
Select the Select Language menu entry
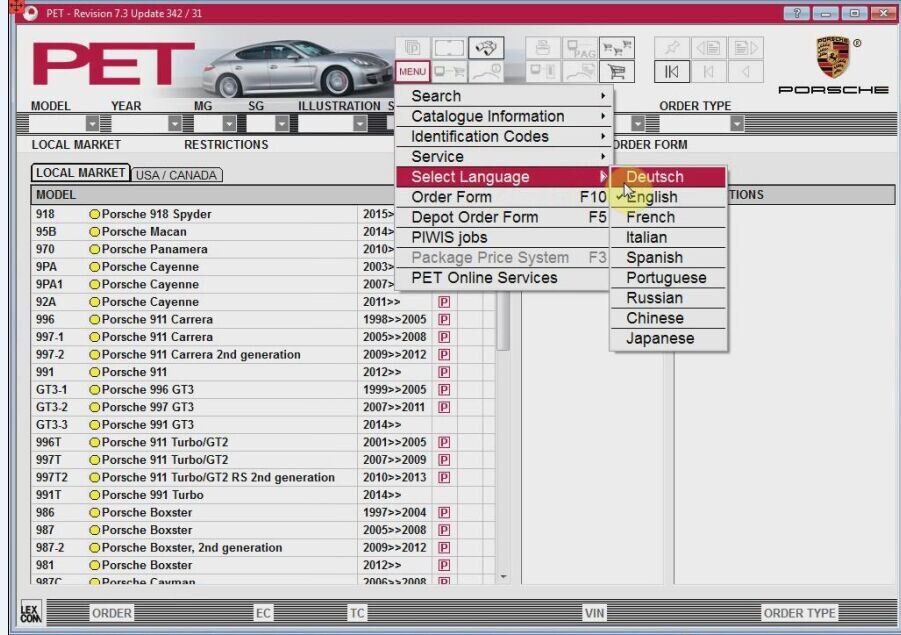coord(504,177)
